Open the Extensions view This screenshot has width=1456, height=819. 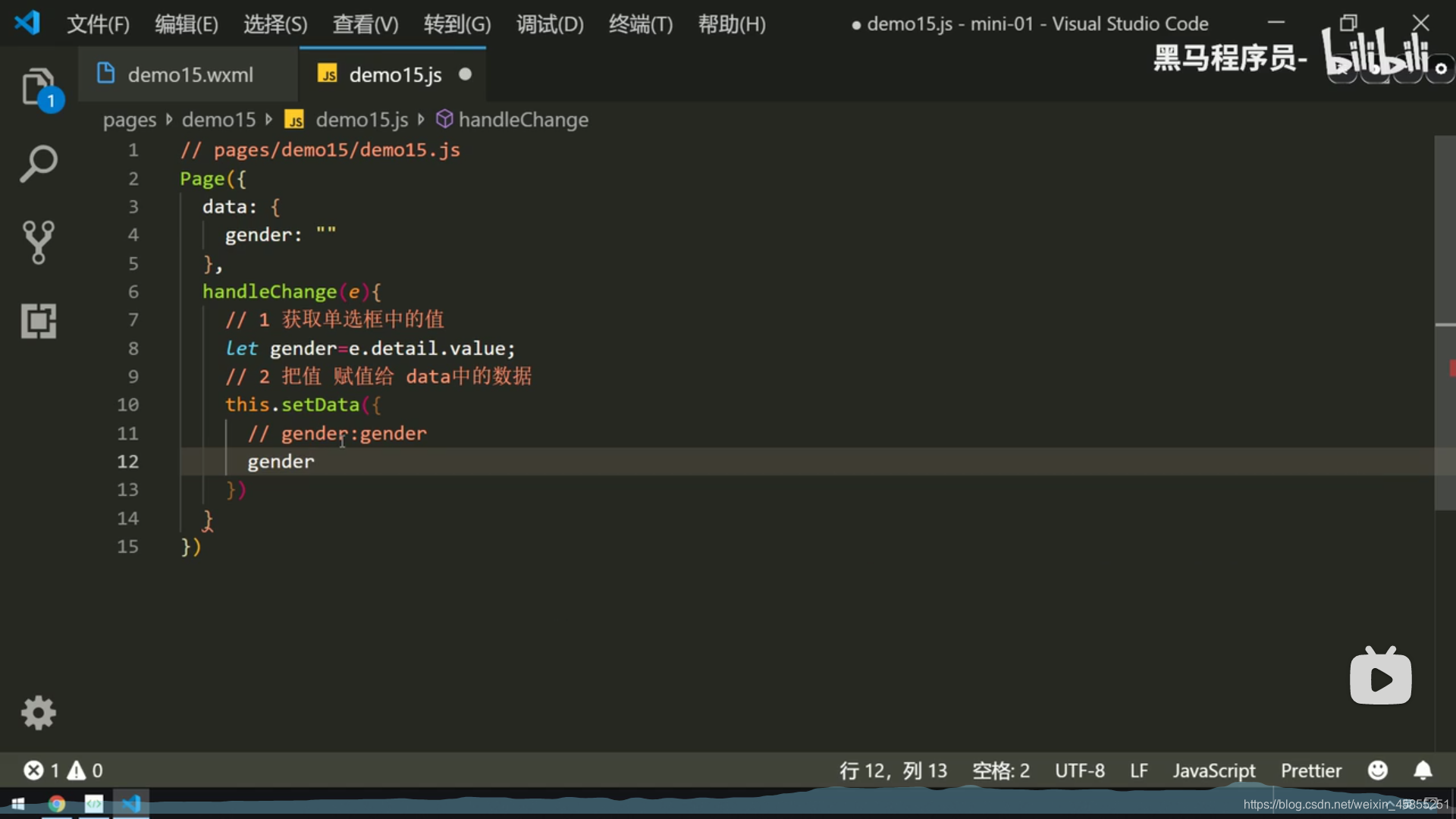coord(39,321)
